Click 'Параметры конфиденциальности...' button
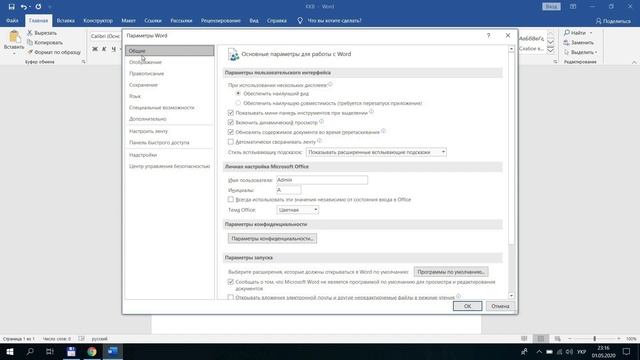 [x=272, y=238]
